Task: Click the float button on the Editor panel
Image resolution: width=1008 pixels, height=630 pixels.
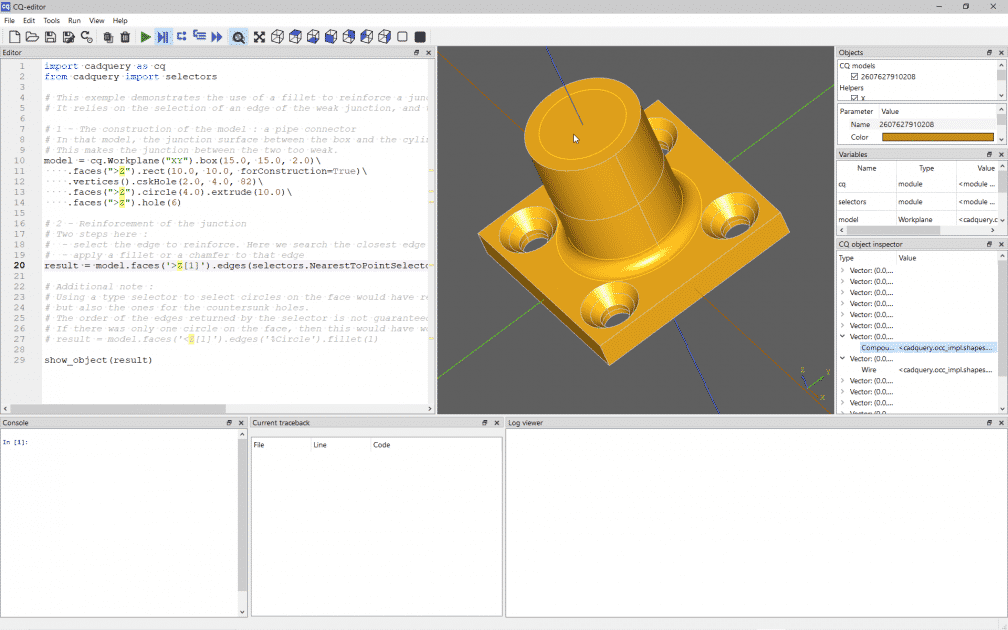Action: 417,52
